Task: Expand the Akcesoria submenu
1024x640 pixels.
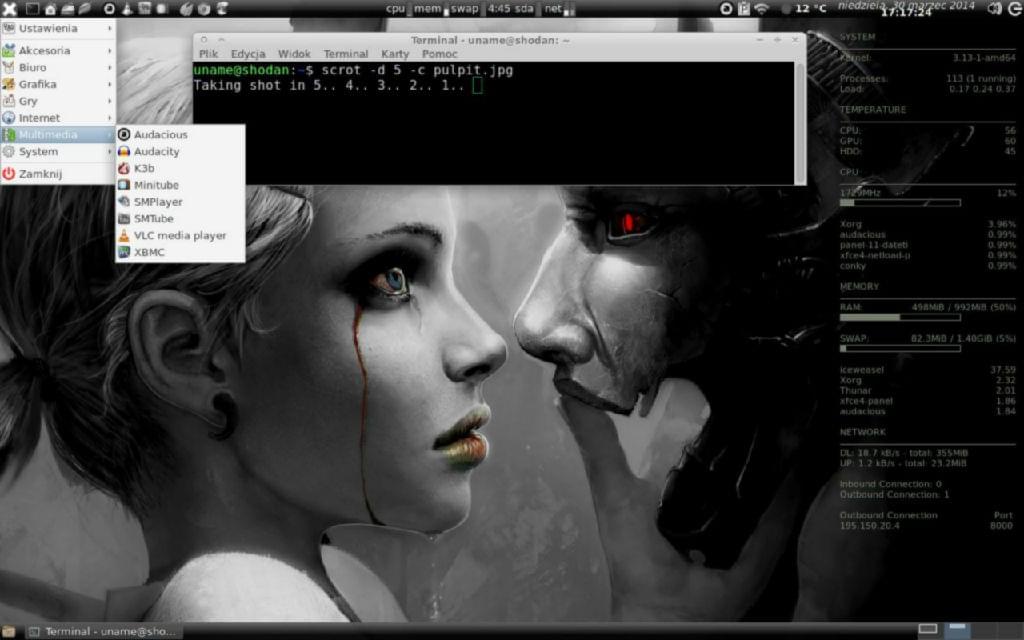Action: (57, 50)
